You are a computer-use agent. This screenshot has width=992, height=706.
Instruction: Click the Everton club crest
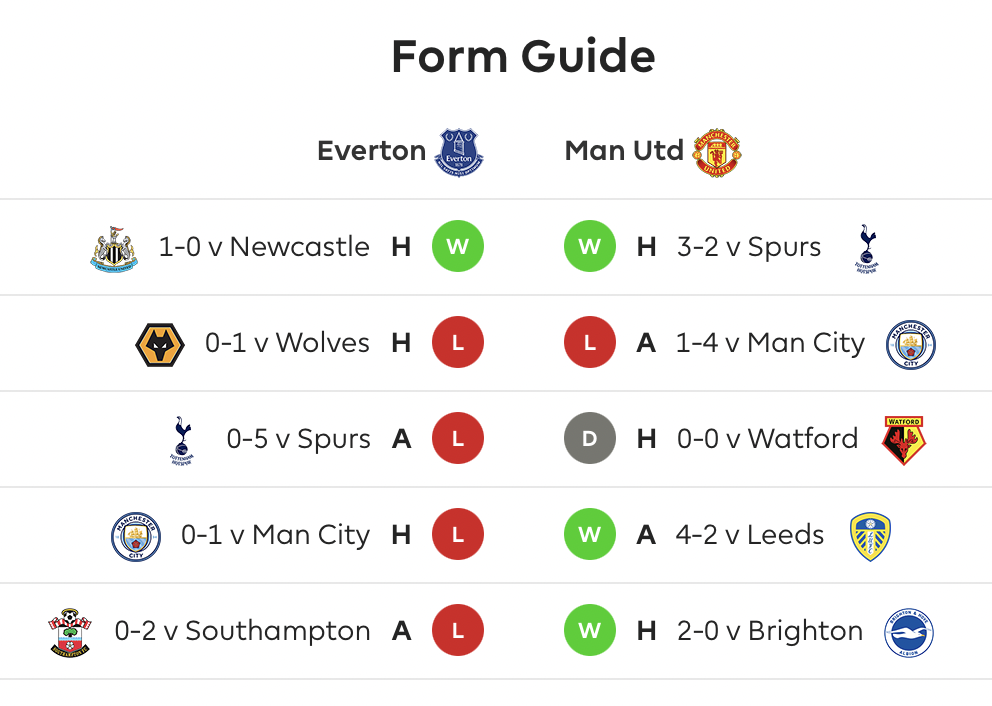[459, 152]
